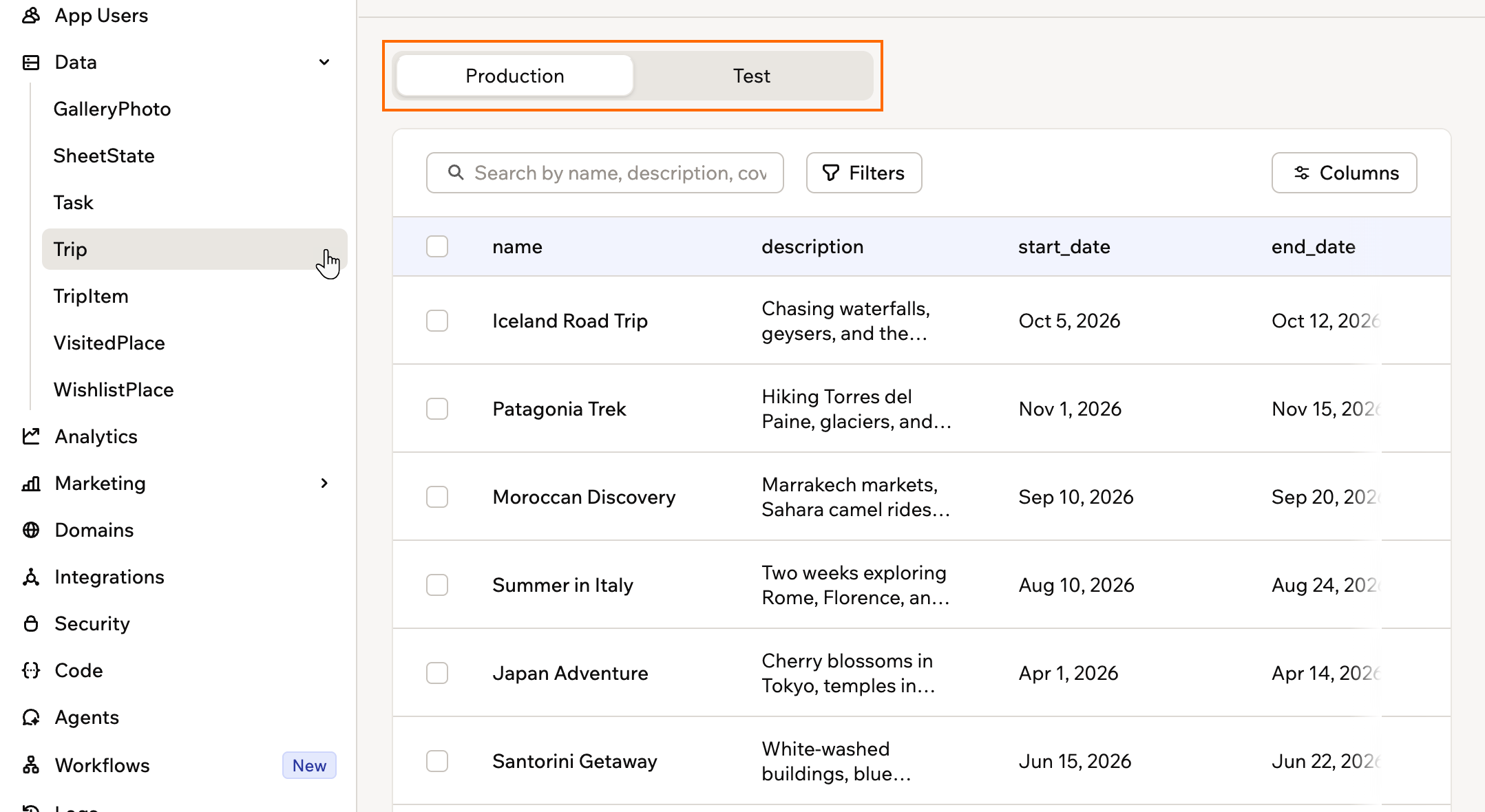Screen dimensions: 1485x812
Task: Open the Columns button
Action: (x=1344, y=173)
